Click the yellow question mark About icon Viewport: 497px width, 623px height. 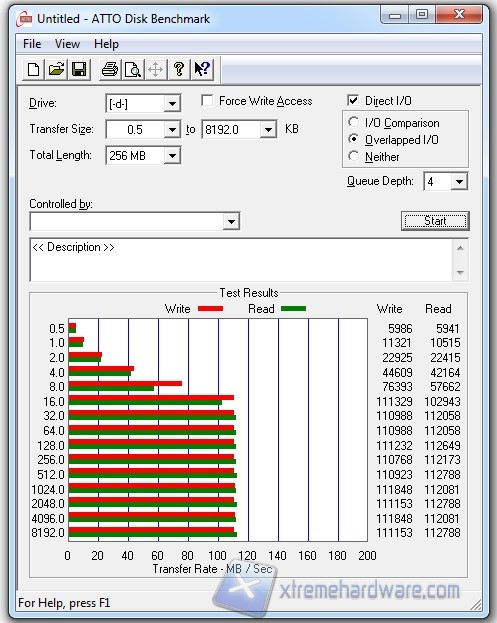click(x=178, y=70)
